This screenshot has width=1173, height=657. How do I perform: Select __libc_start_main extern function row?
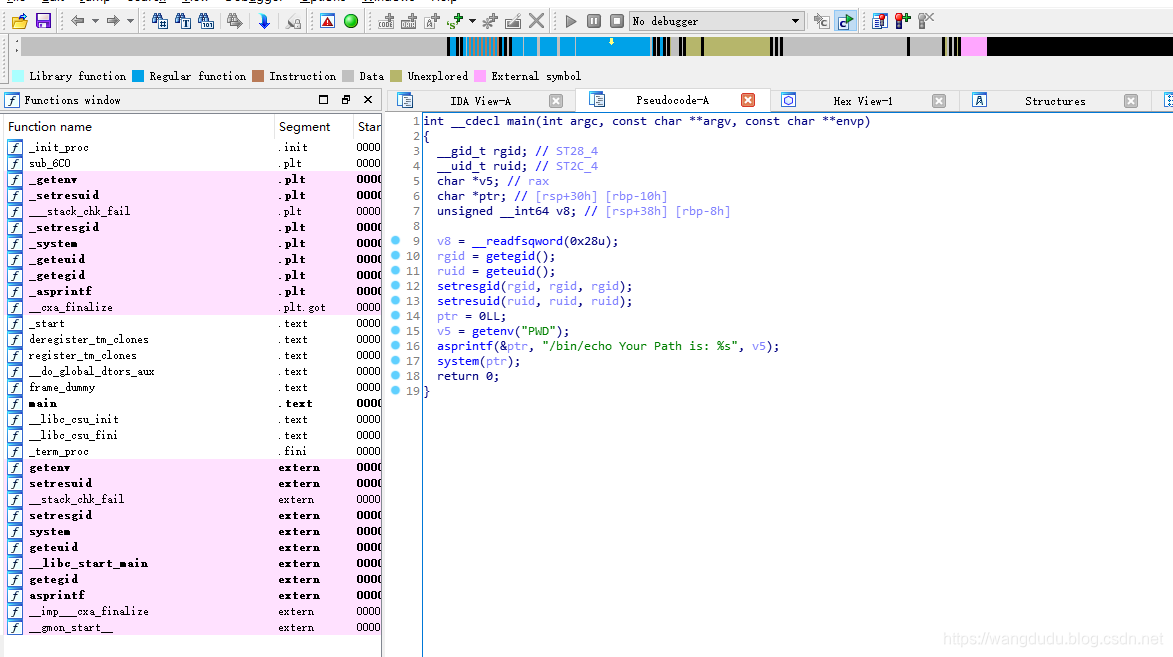click(194, 563)
